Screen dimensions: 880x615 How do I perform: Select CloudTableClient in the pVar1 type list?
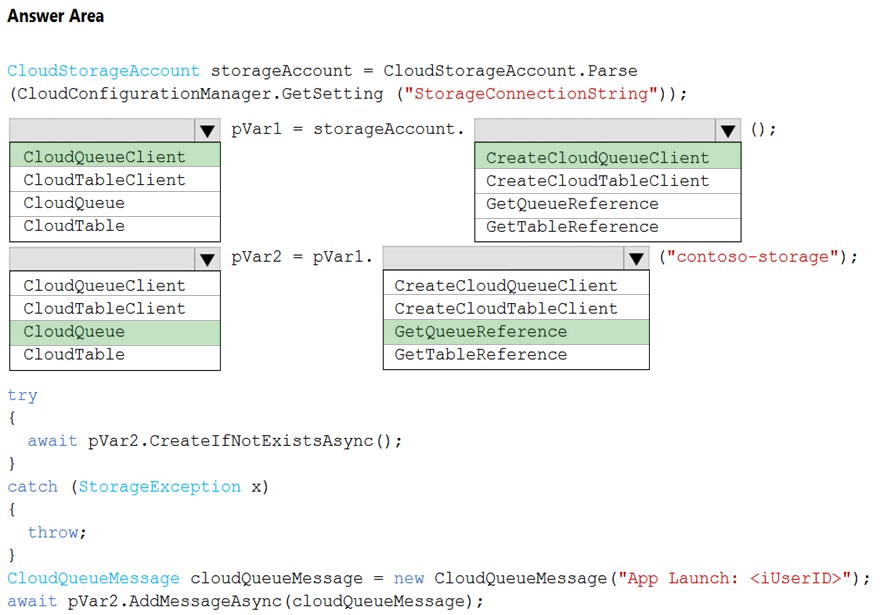pos(115,180)
